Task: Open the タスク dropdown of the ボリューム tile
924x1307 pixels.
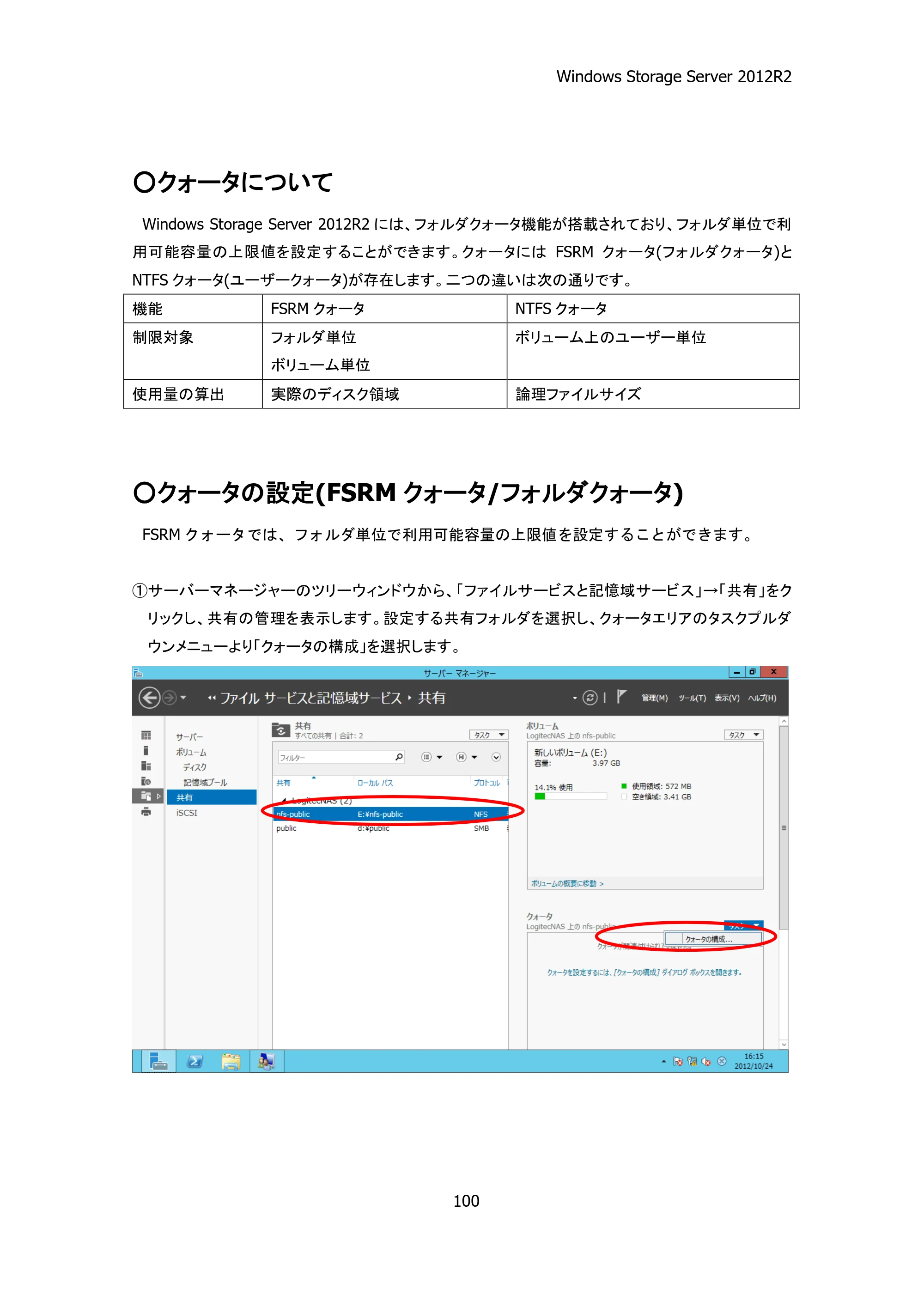Action: (x=743, y=735)
